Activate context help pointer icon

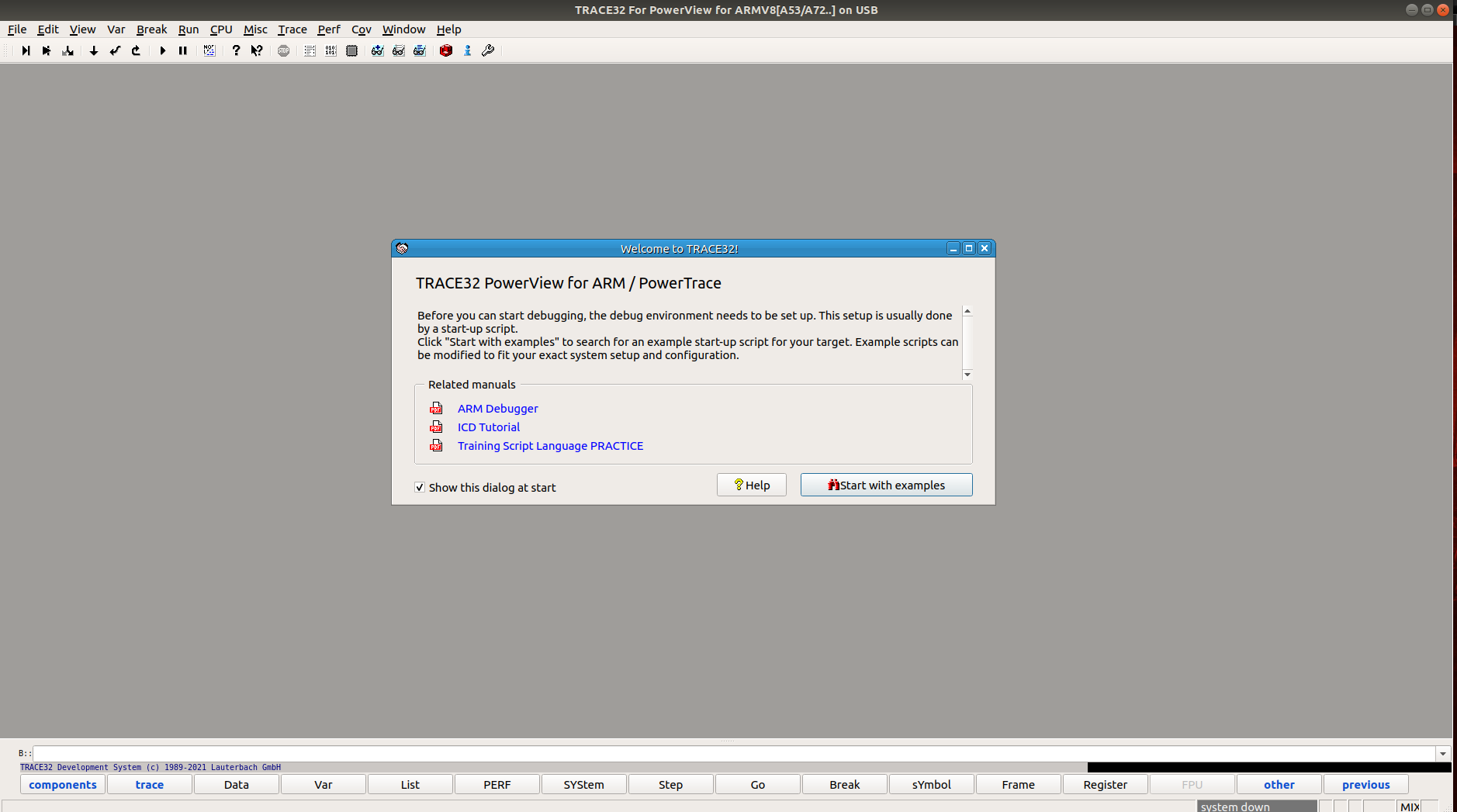coord(257,50)
